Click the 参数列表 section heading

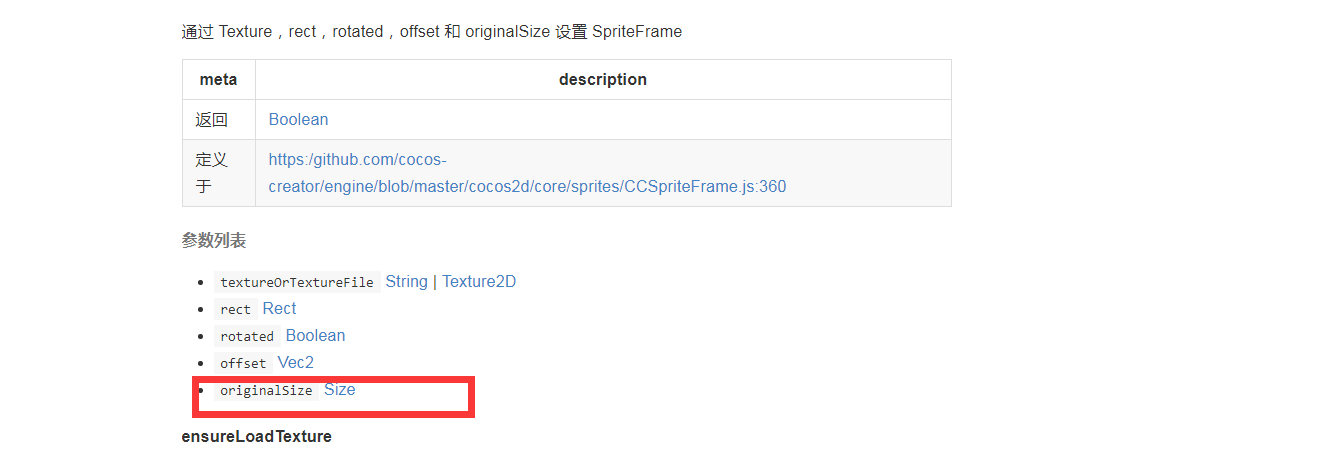(x=214, y=241)
